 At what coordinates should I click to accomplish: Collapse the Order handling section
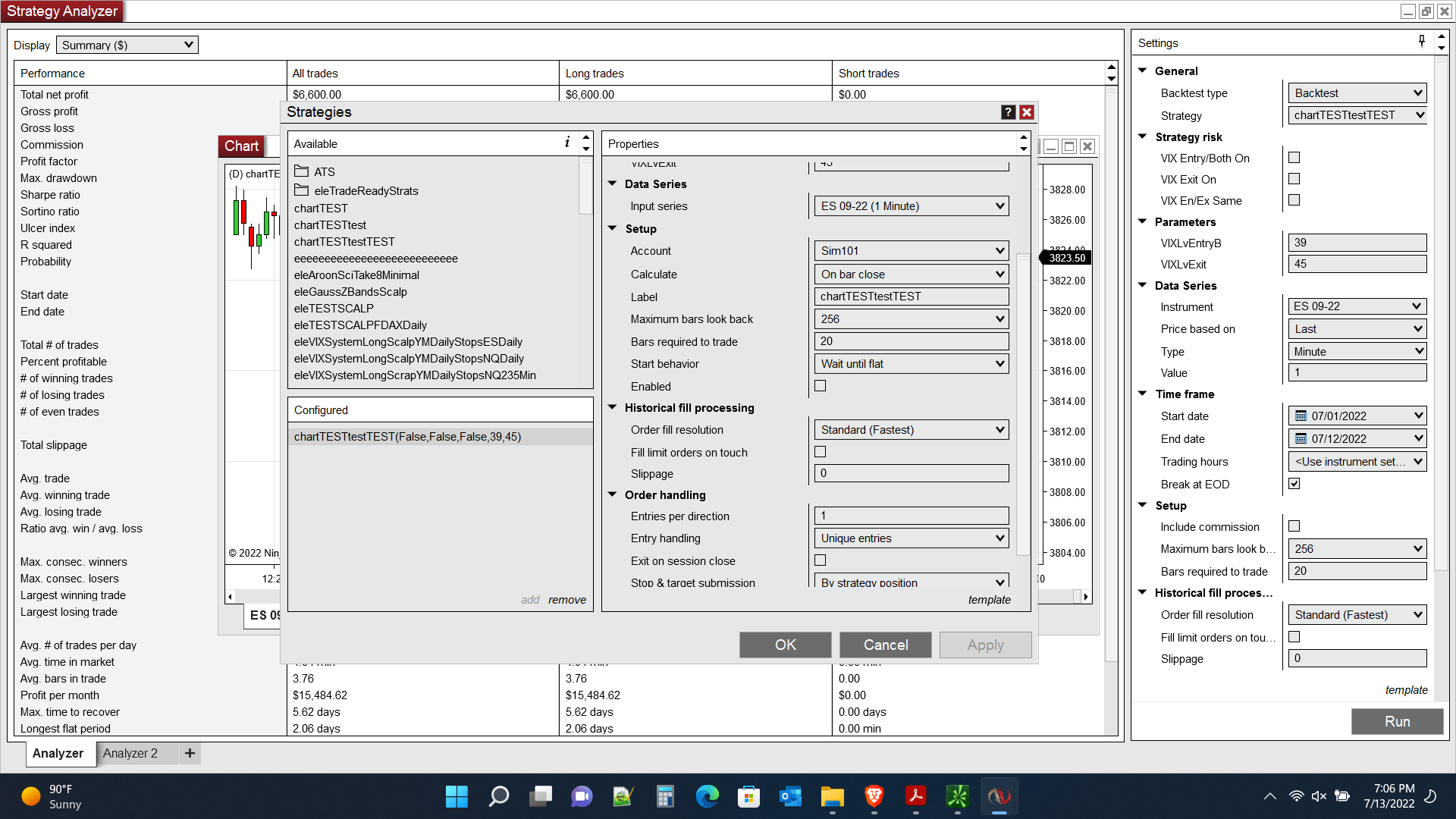click(613, 494)
